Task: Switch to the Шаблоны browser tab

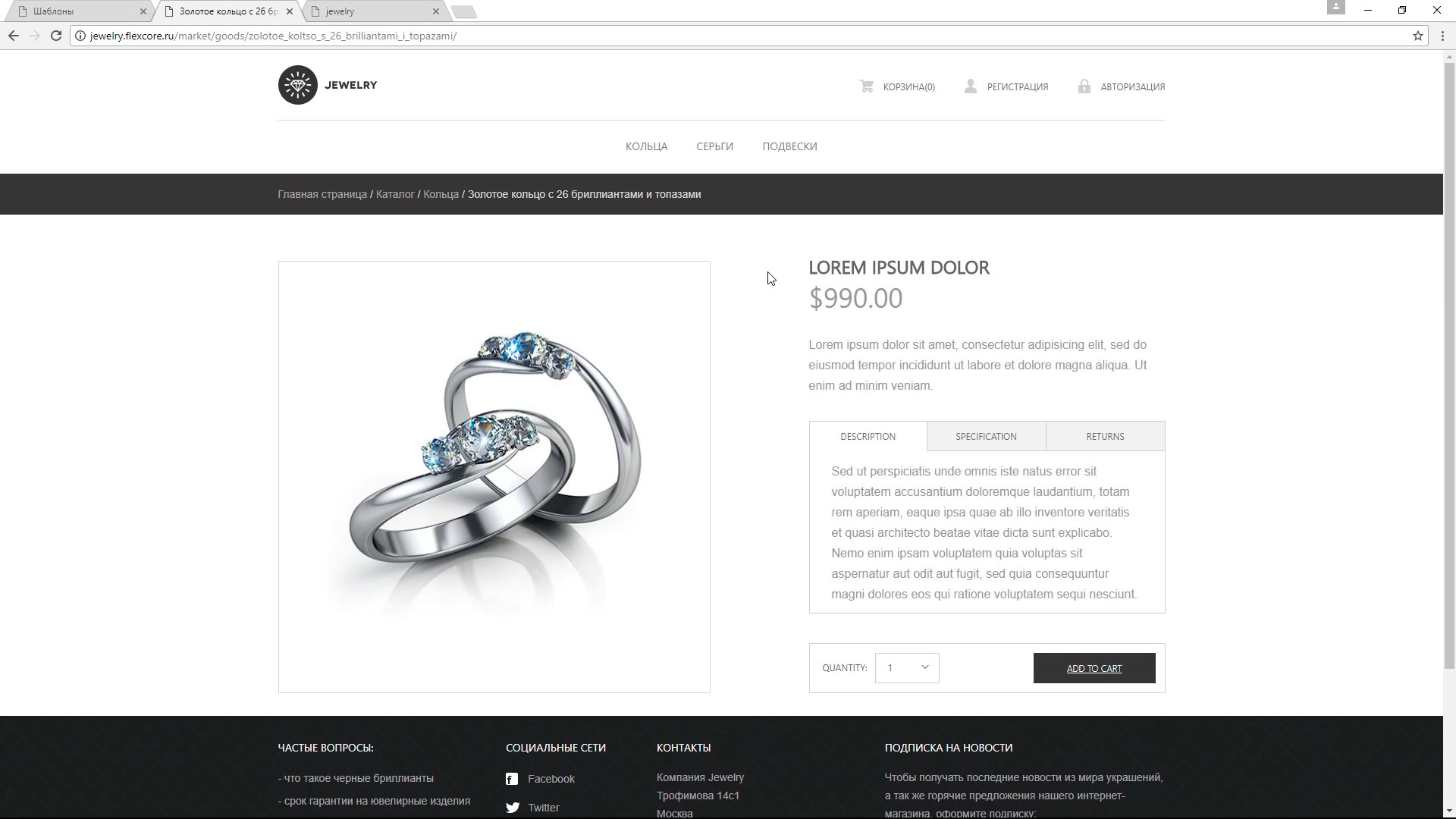Action: pyautogui.click(x=76, y=11)
